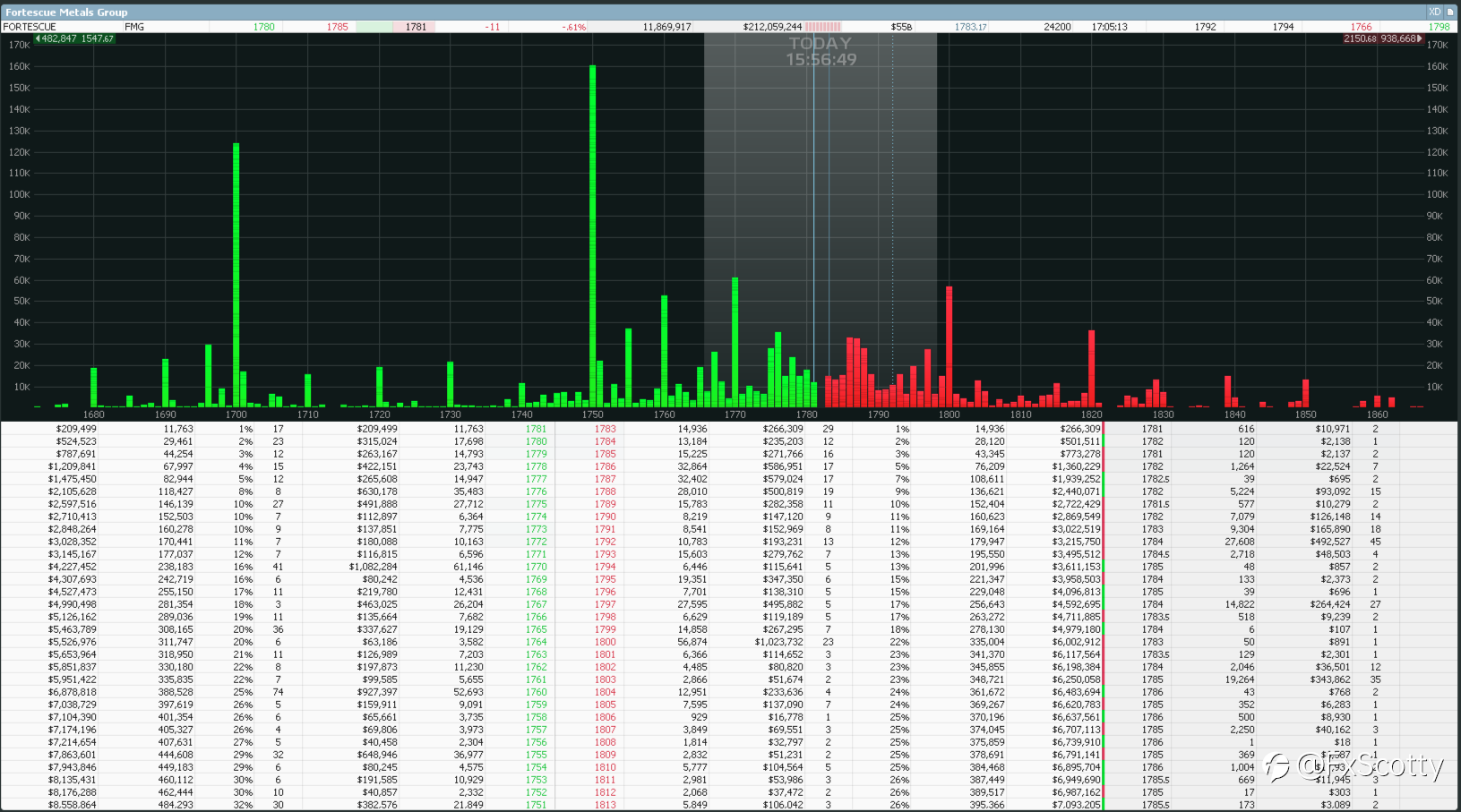Image resolution: width=1461 pixels, height=812 pixels.
Task: Click the 11,869,917 volume figure
Action: [x=666, y=27]
